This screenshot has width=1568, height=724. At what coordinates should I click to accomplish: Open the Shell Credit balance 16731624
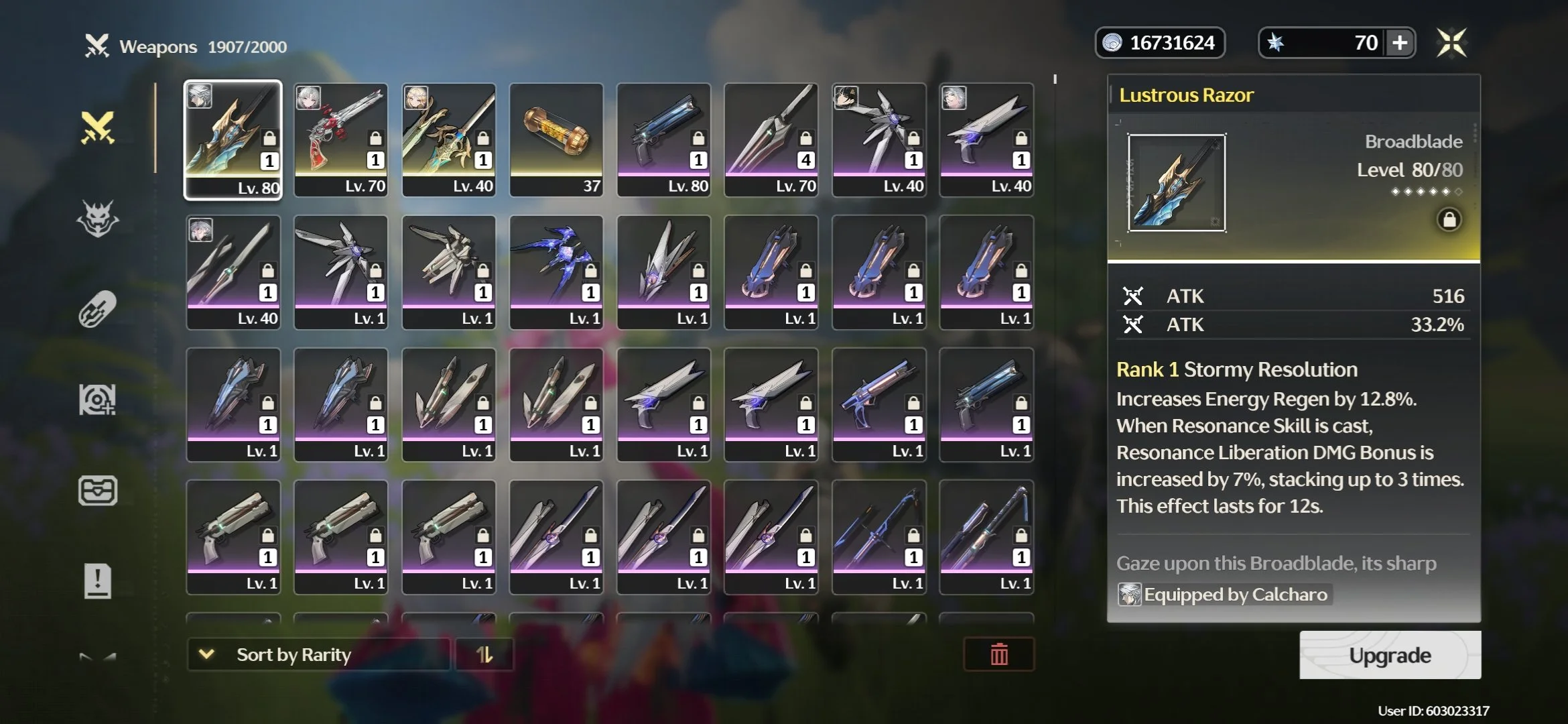[1160, 43]
